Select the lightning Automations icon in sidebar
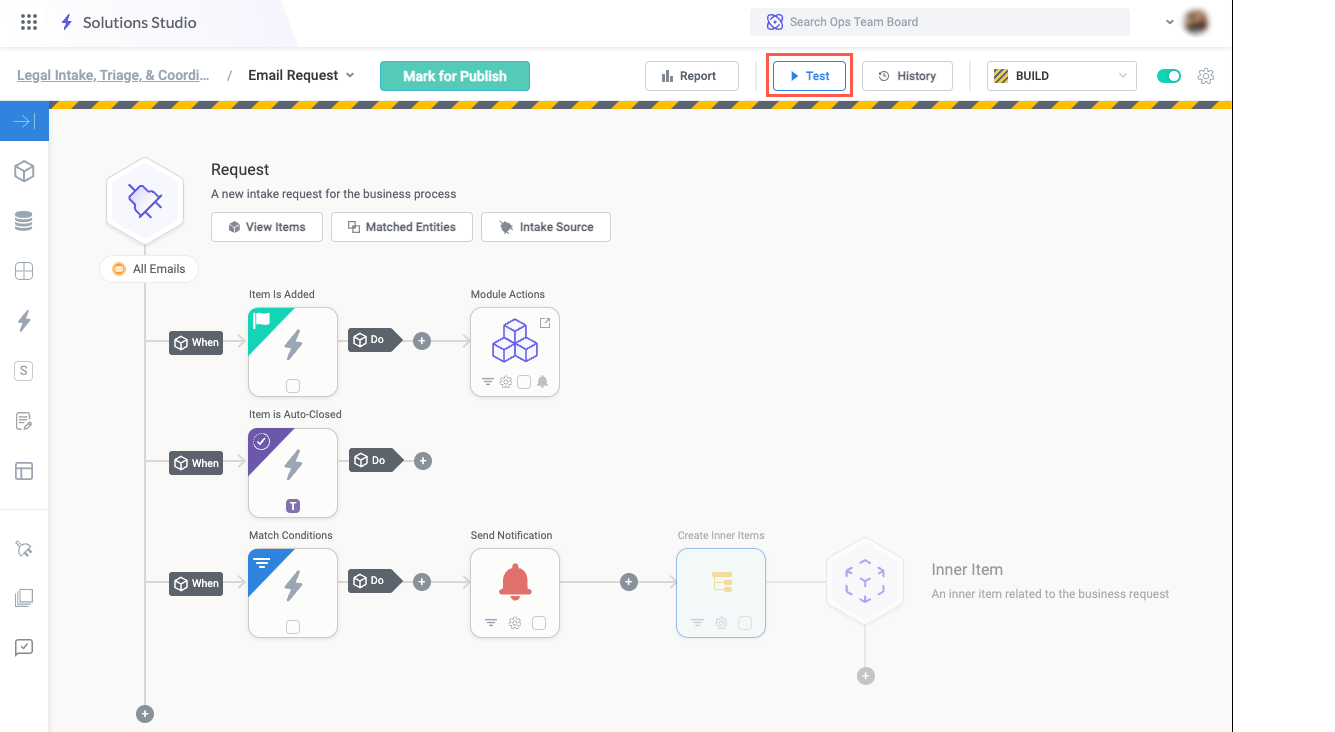The width and height of the screenshot is (1335, 732). [24, 321]
